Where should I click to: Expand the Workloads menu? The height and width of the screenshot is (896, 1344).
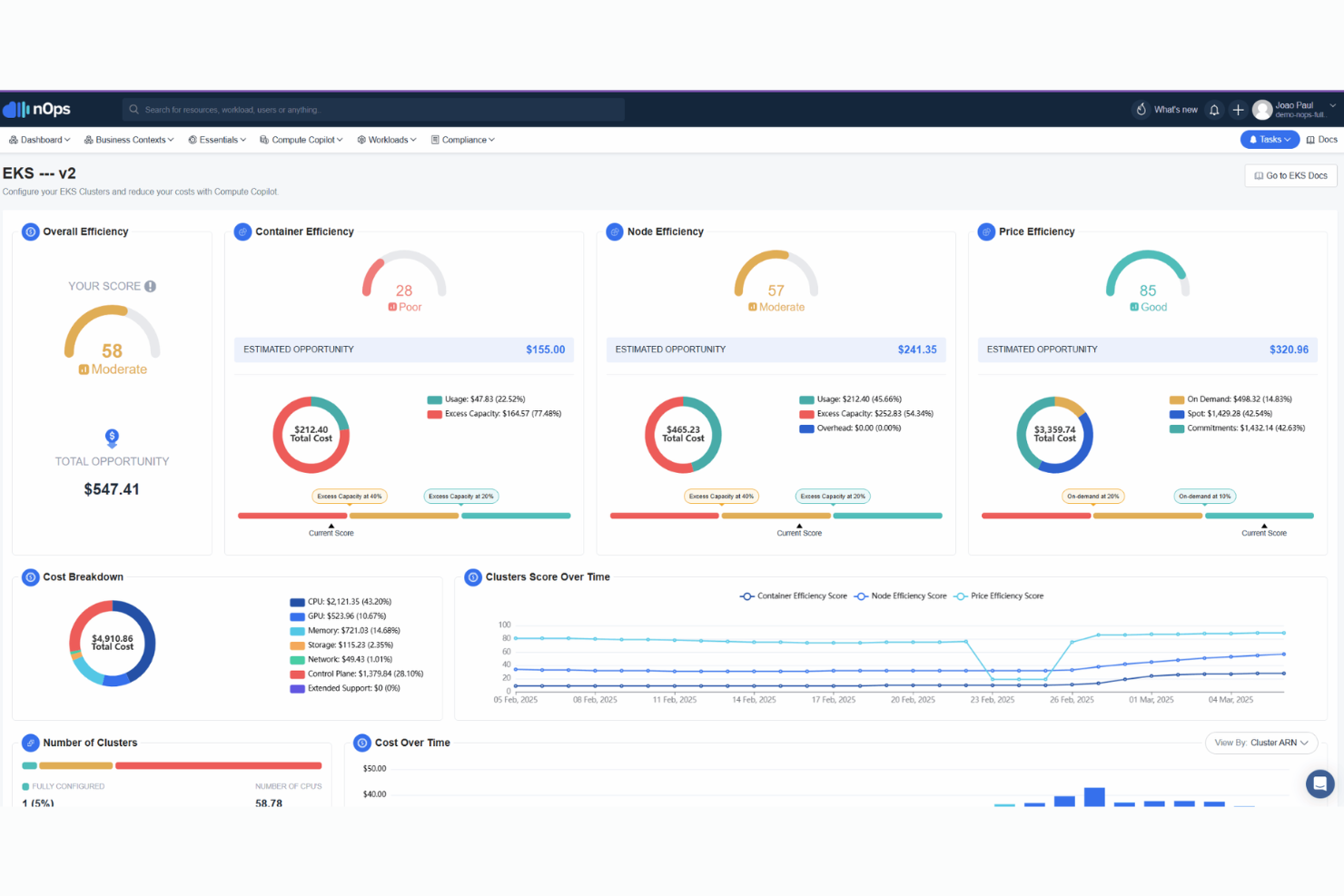(x=386, y=139)
